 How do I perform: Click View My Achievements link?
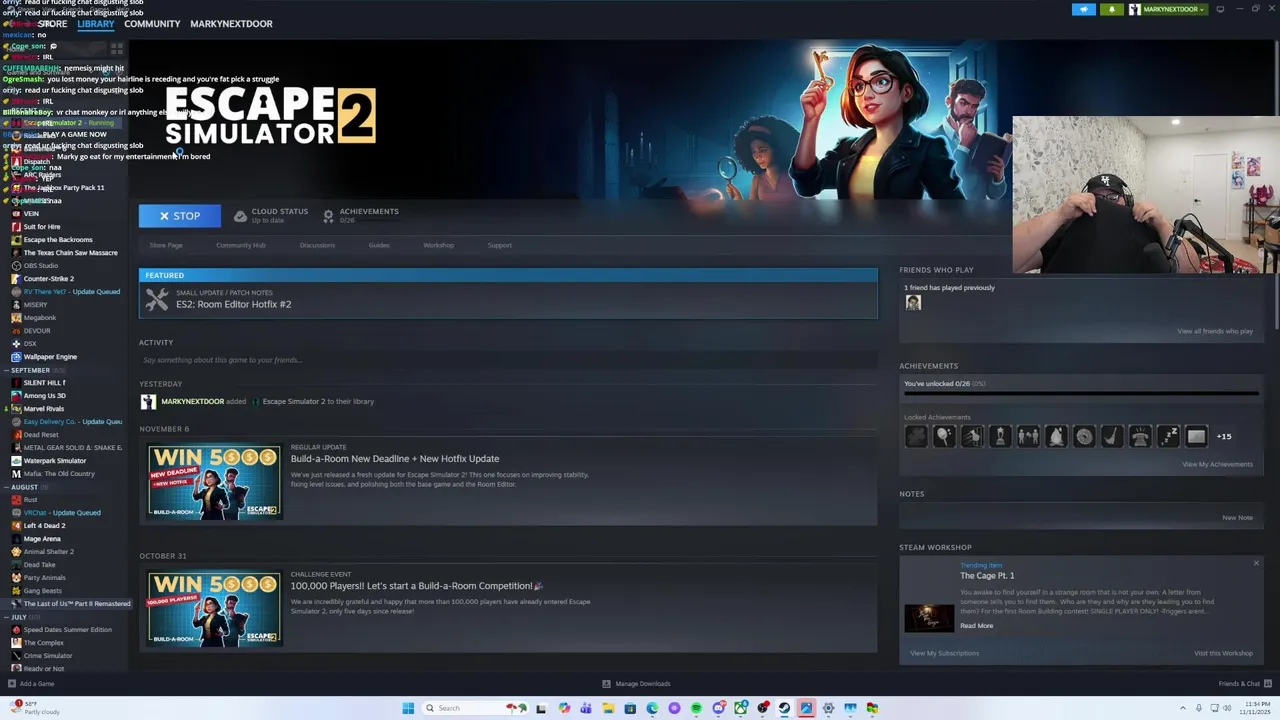pyautogui.click(x=1217, y=464)
